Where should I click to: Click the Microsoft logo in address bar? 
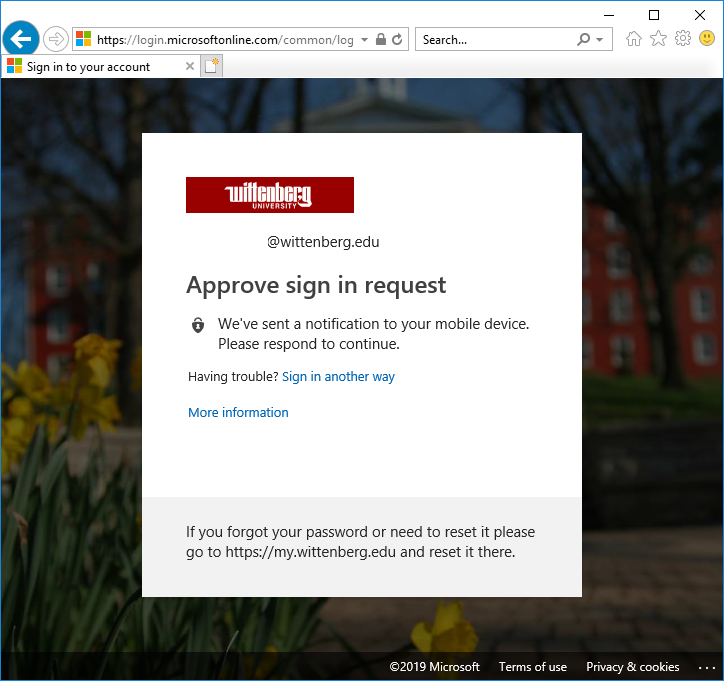[84, 39]
